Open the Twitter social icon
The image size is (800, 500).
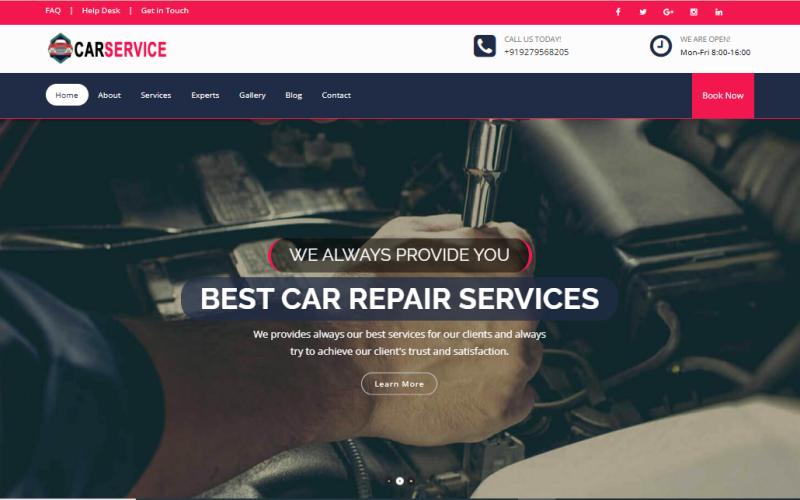click(643, 12)
